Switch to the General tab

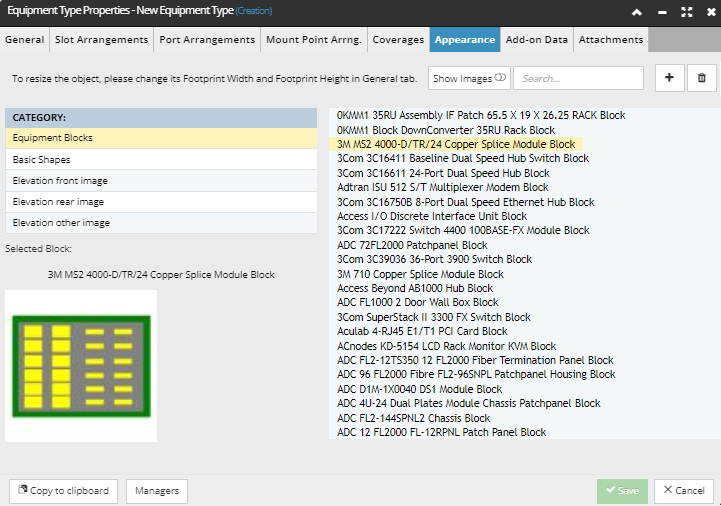pos(24,40)
